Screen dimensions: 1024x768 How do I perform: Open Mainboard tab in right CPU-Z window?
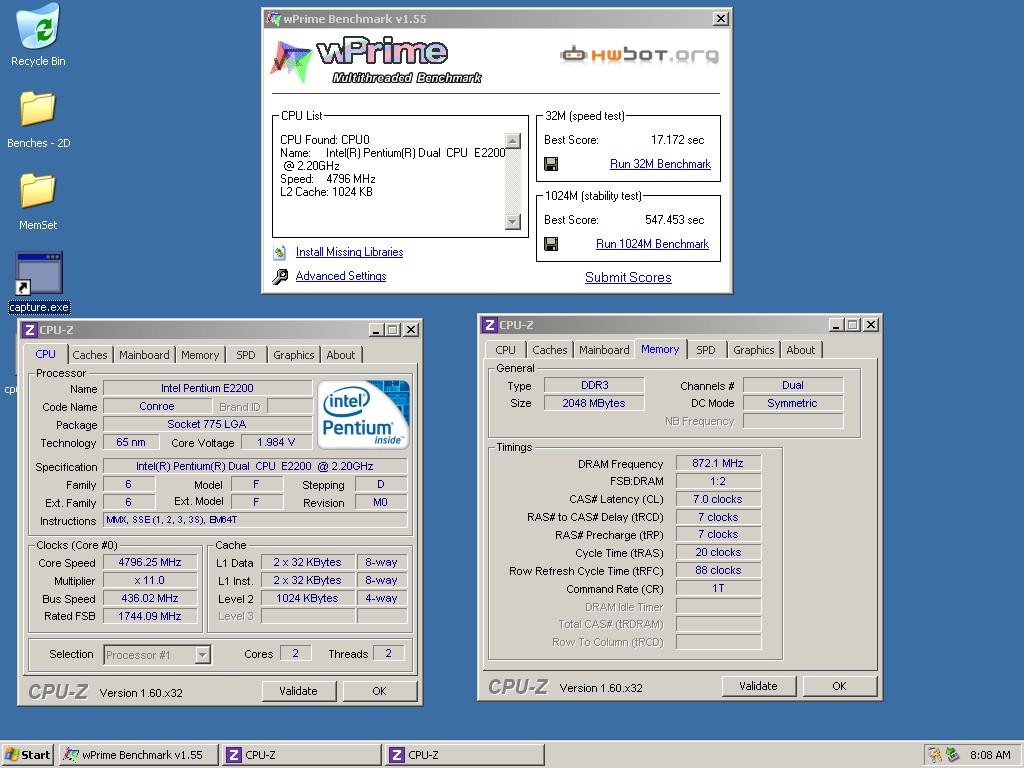click(604, 350)
